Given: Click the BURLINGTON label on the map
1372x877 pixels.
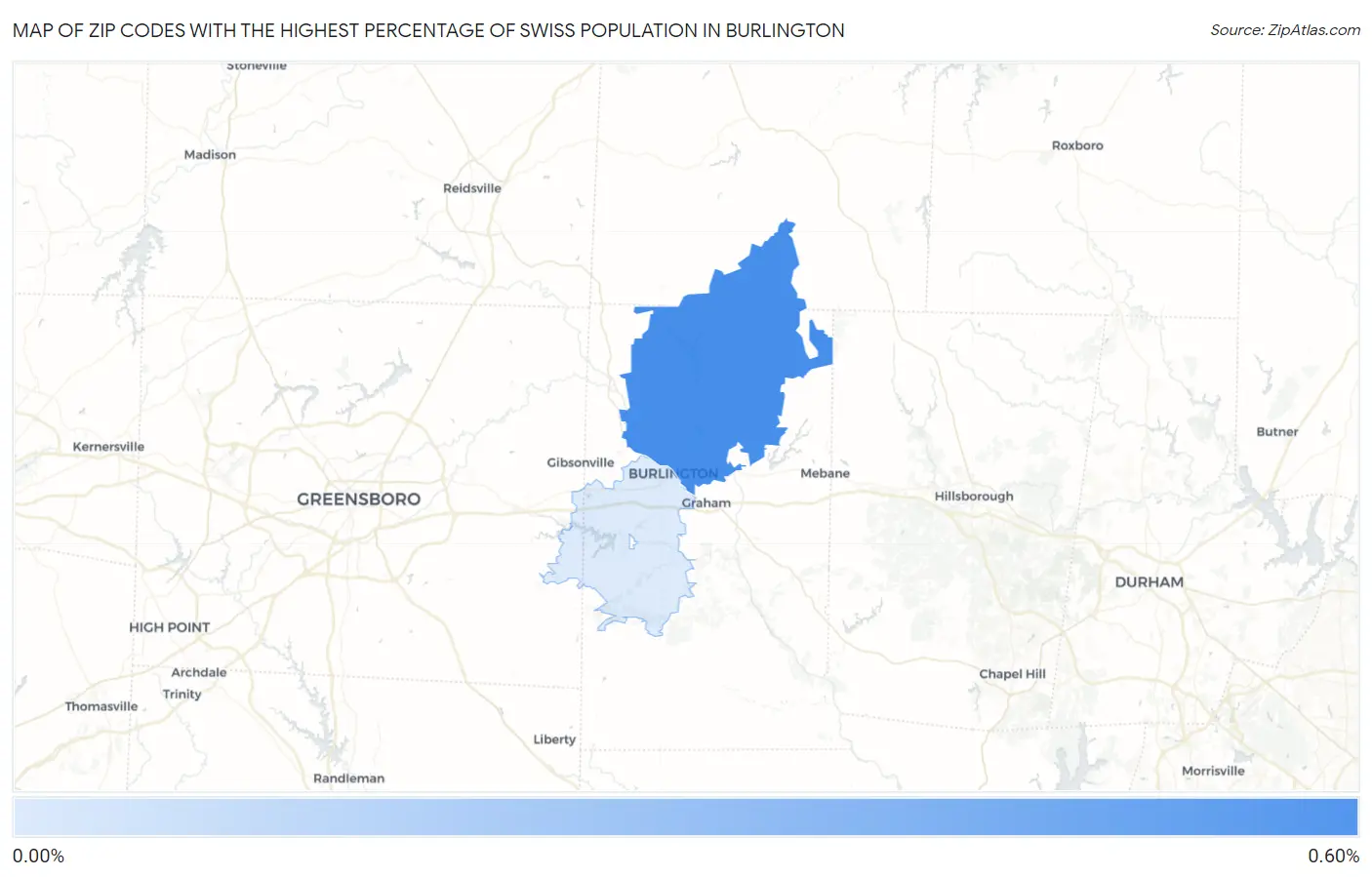Looking at the screenshot, I should pos(673,473).
